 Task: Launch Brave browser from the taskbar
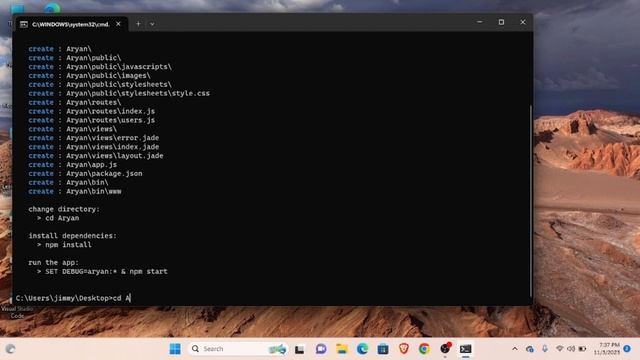(x=404, y=349)
